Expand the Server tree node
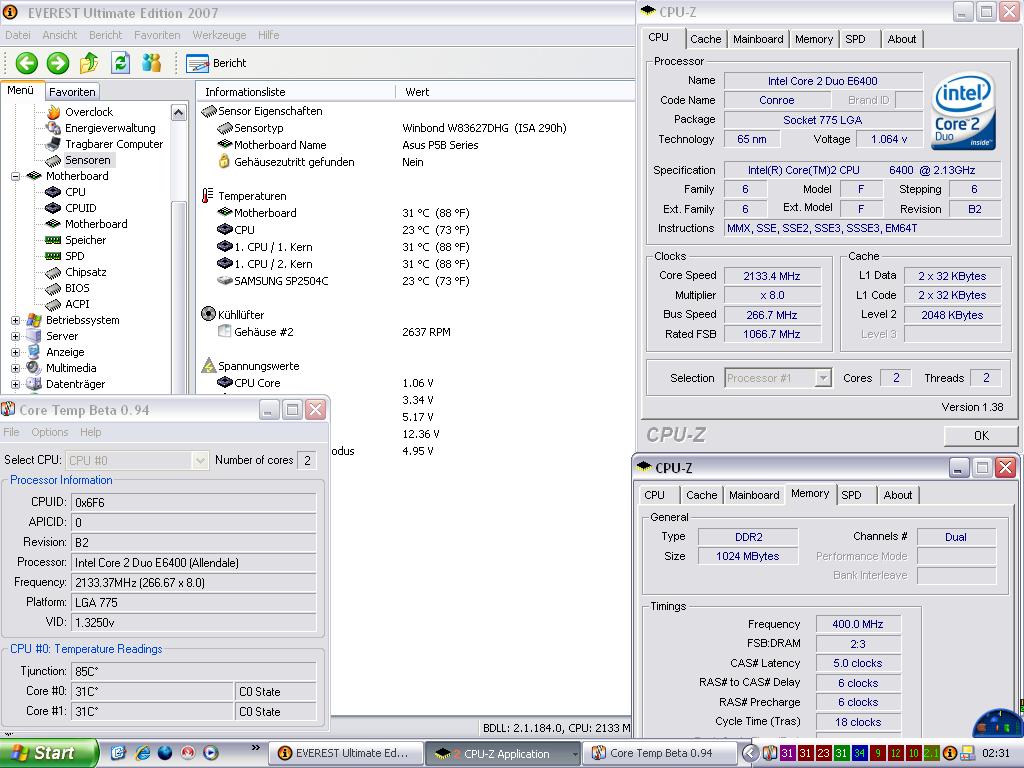 tap(15, 336)
